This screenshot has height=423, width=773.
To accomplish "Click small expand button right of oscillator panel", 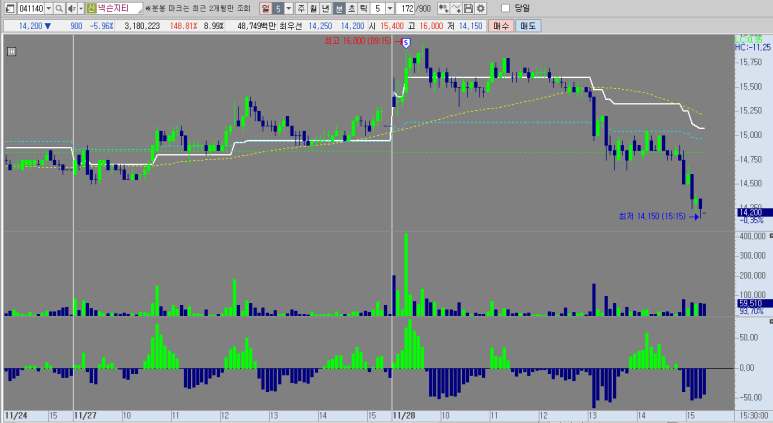I will click(x=771, y=321).
